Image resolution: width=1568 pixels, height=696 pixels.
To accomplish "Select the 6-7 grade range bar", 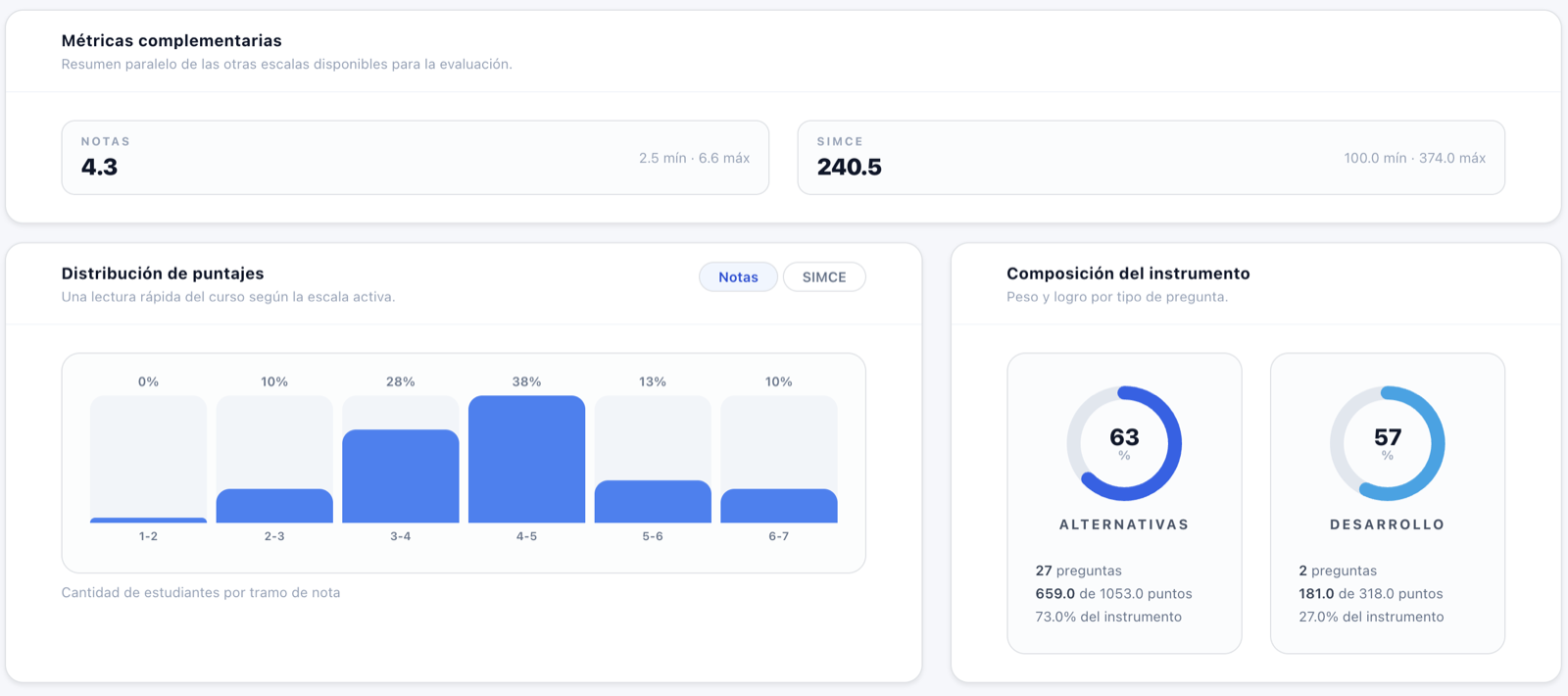I will [779, 459].
